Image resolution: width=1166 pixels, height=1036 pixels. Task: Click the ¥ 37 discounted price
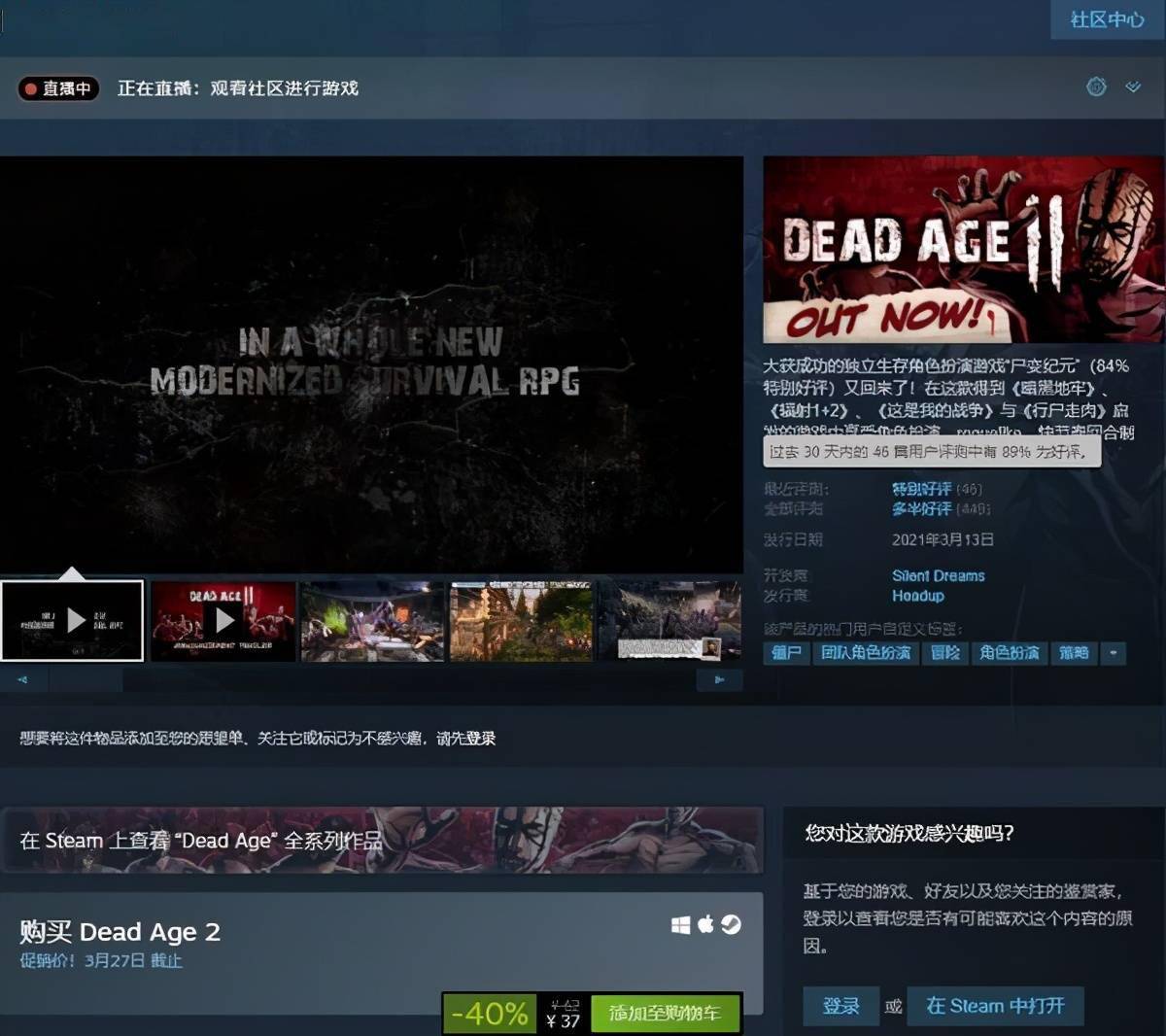[x=564, y=1020]
